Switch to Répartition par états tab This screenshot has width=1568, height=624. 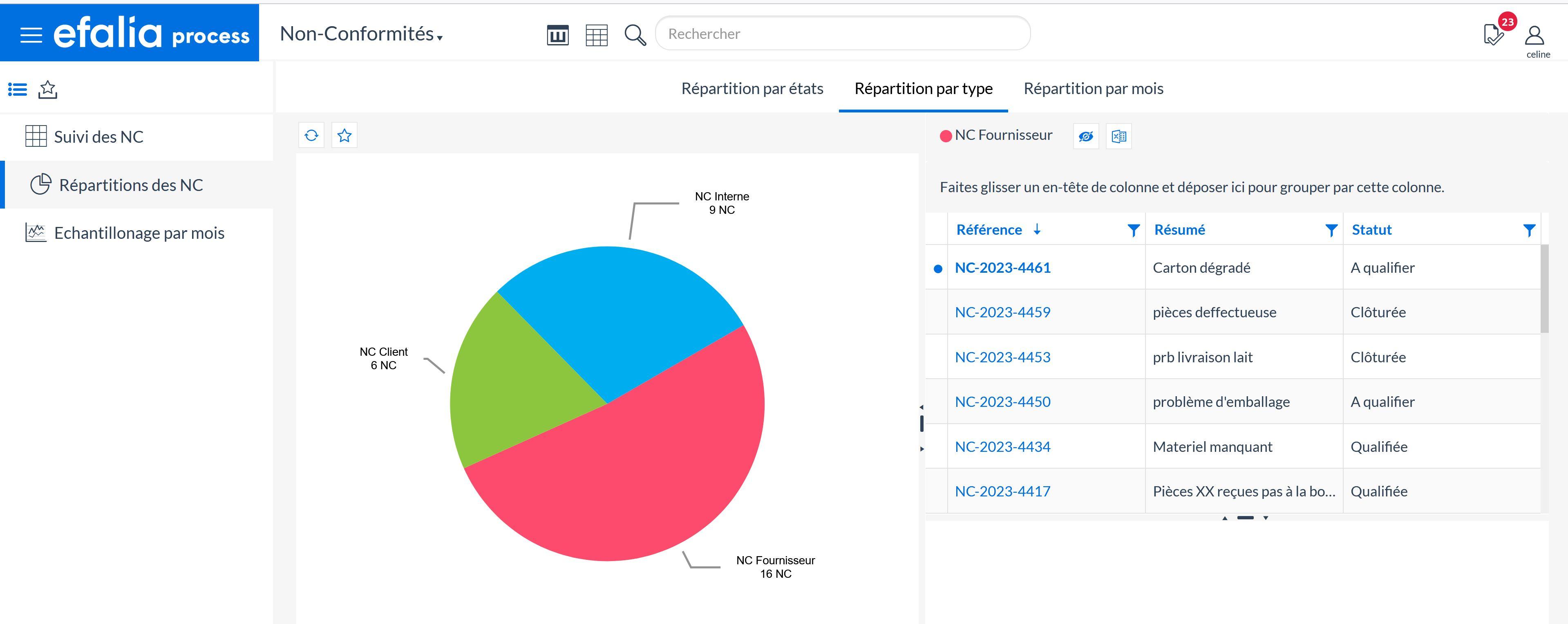(x=752, y=88)
